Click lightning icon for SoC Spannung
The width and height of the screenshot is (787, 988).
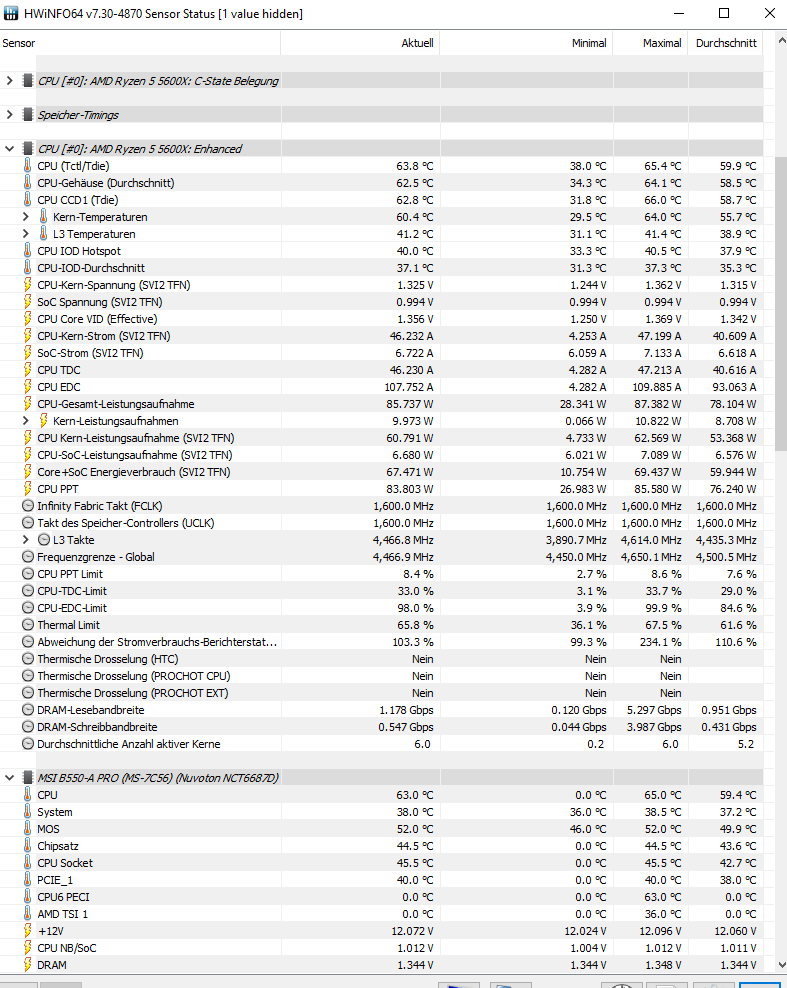(x=27, y=302)
